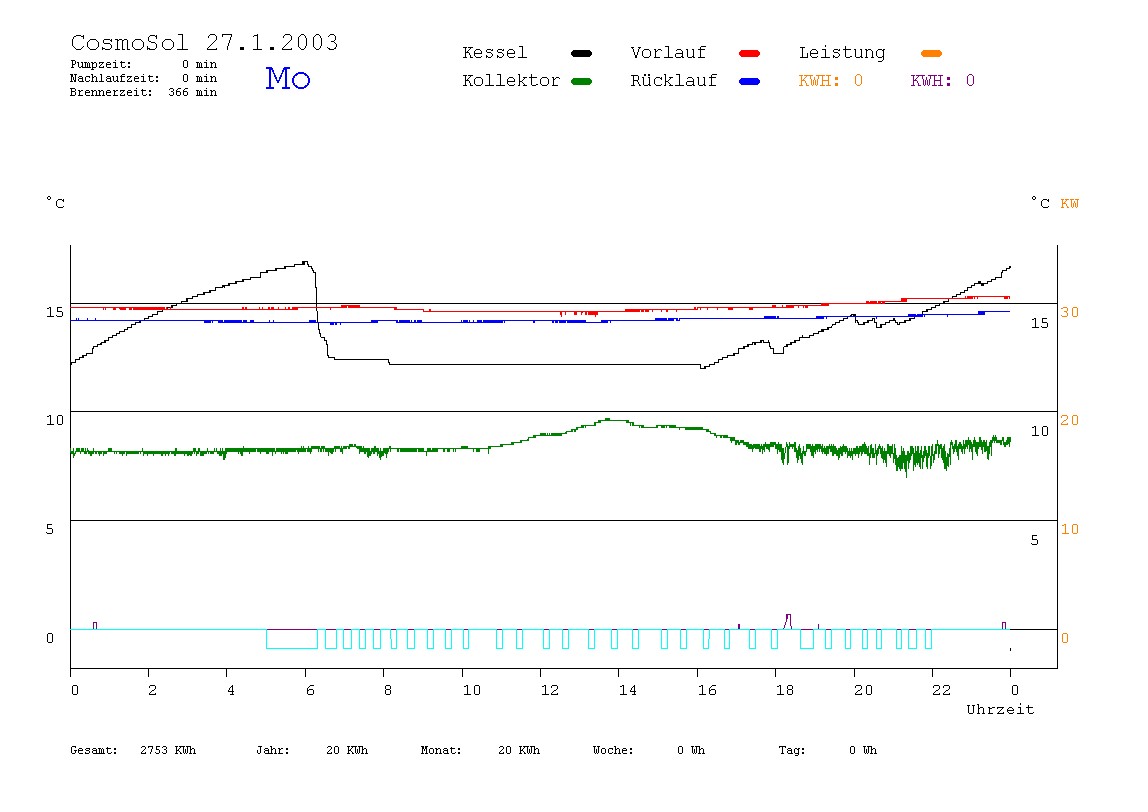Click the 'Nachlaufzeit:' label

point(115,78)
